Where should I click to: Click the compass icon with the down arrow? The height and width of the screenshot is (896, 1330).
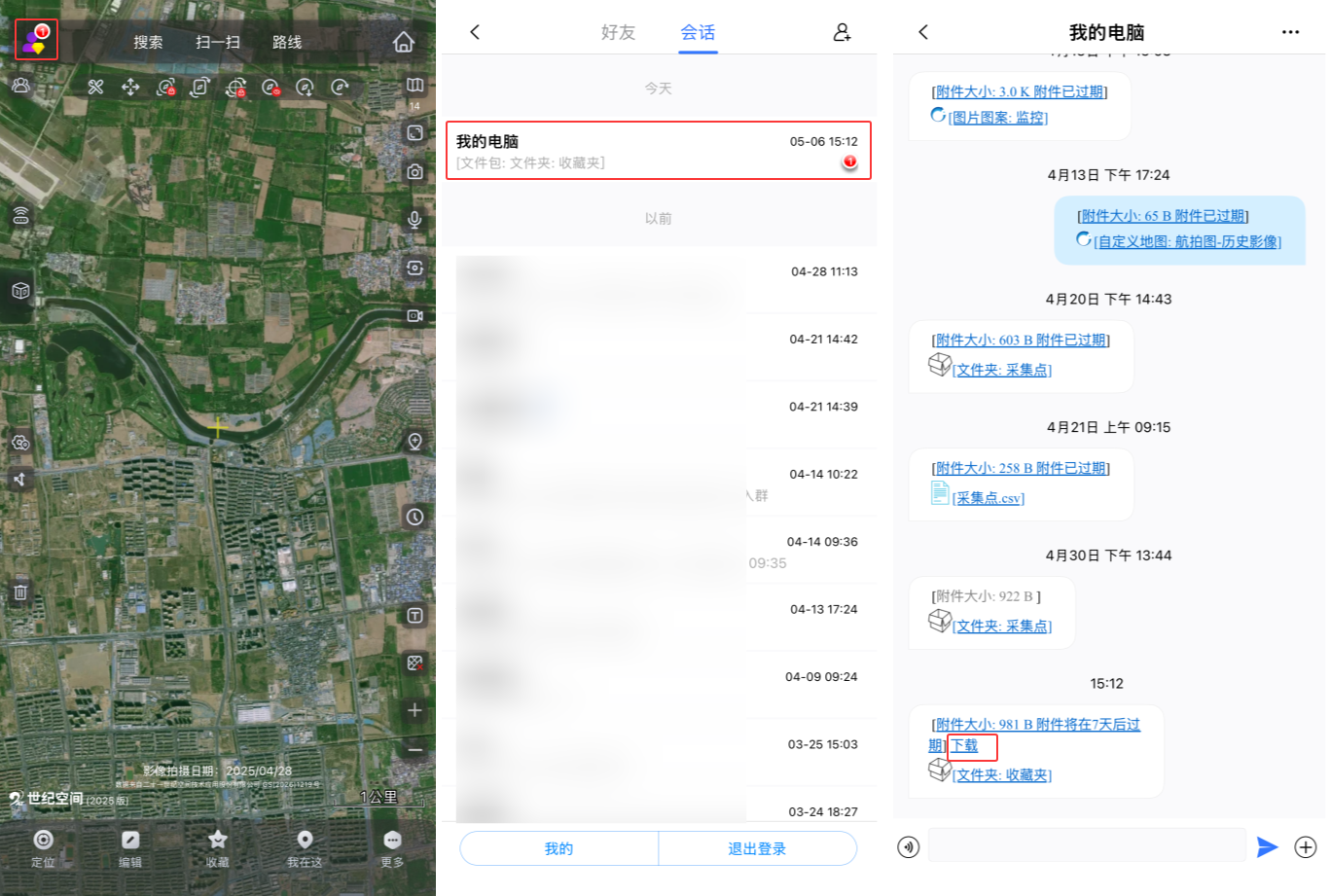[305, 88]
